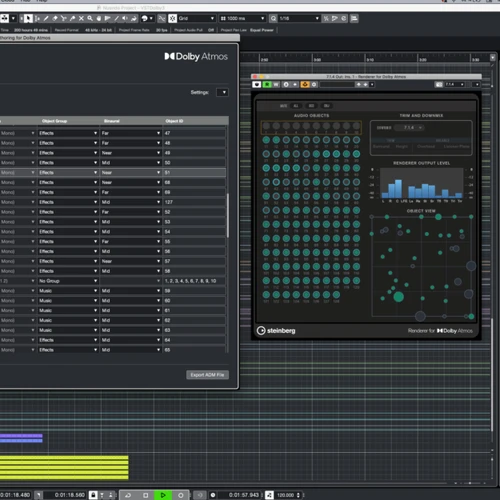Click the Object Group column header
The image size is (500, 500).
(x=55, y=121)
